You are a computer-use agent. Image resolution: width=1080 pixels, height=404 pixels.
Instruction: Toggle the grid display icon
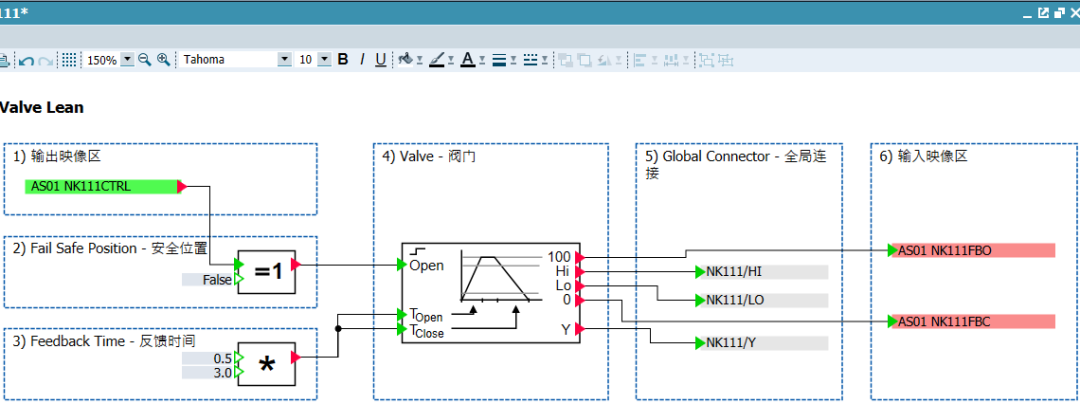pos(69,60)
